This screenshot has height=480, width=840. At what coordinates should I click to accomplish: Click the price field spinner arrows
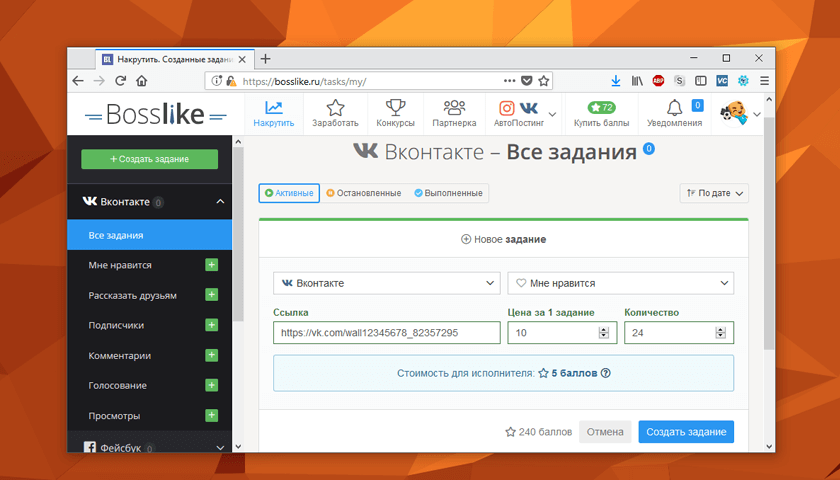[x=604, y=333]
